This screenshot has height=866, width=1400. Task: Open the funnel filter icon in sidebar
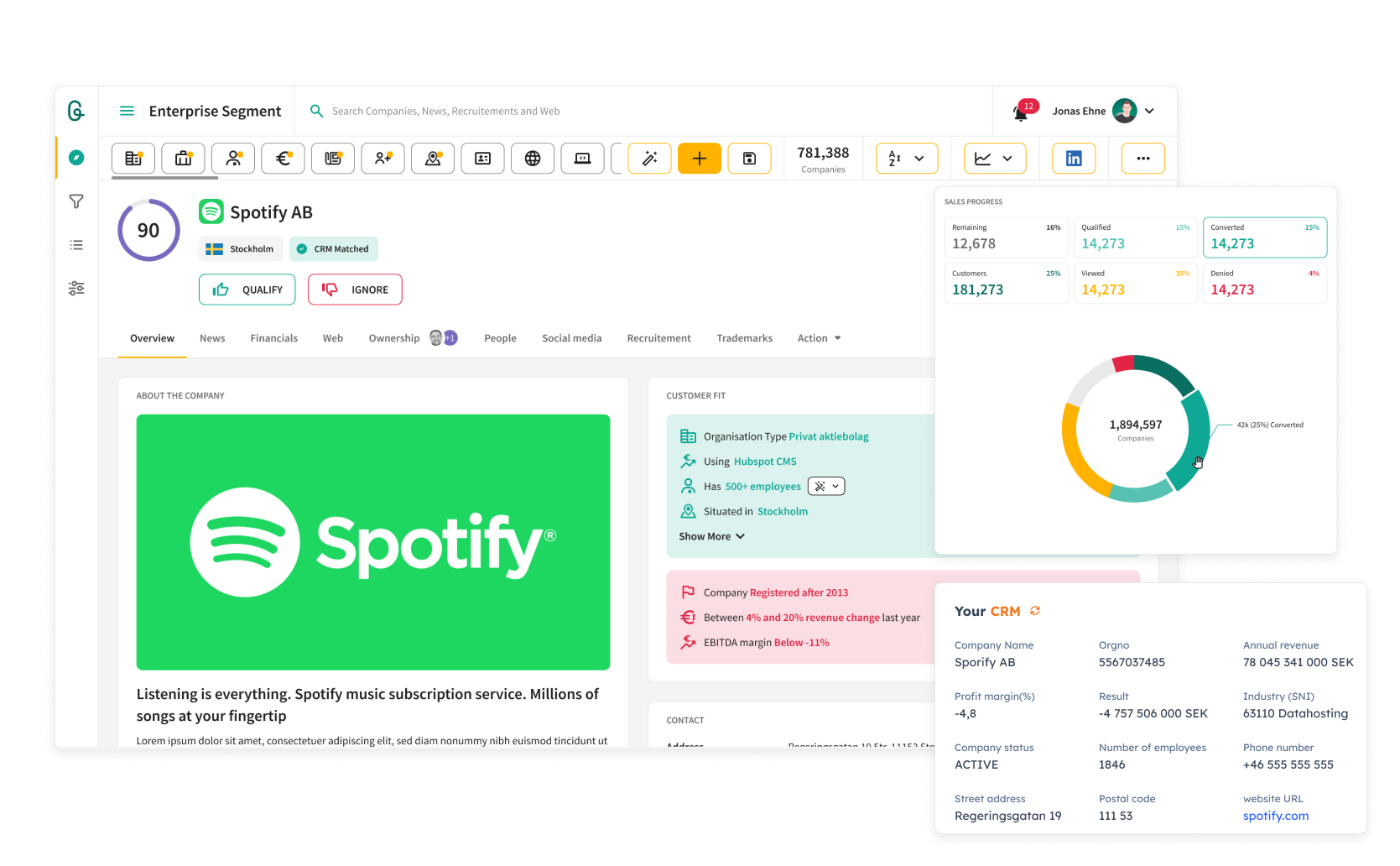click(76, 201)
